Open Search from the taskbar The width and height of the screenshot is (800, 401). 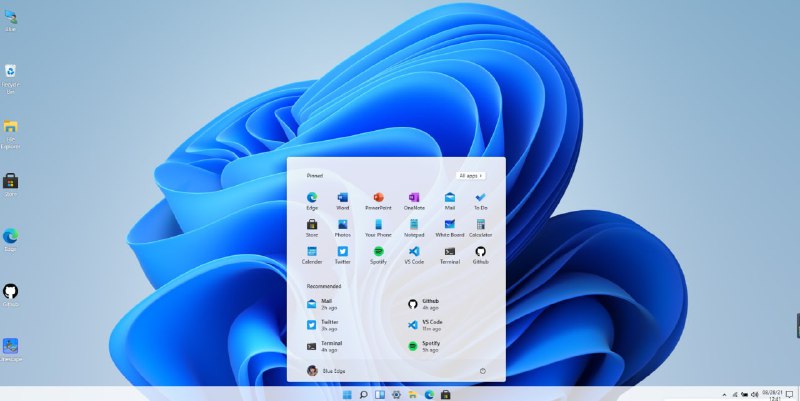(363, 394)
